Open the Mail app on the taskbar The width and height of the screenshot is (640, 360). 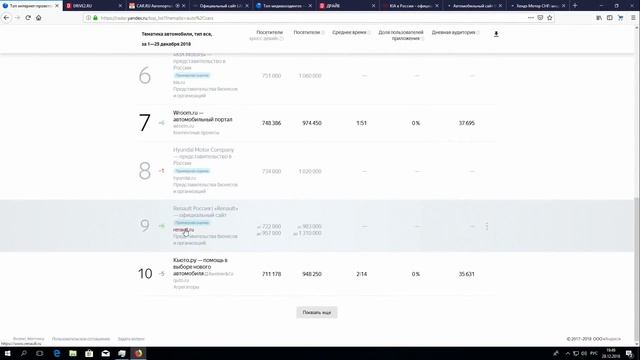(106, 353)
